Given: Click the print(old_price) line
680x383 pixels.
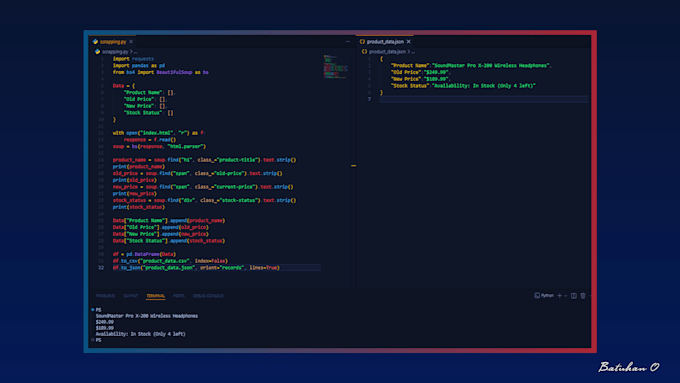Looking at the screenshot, I should [x=135, y=180].
